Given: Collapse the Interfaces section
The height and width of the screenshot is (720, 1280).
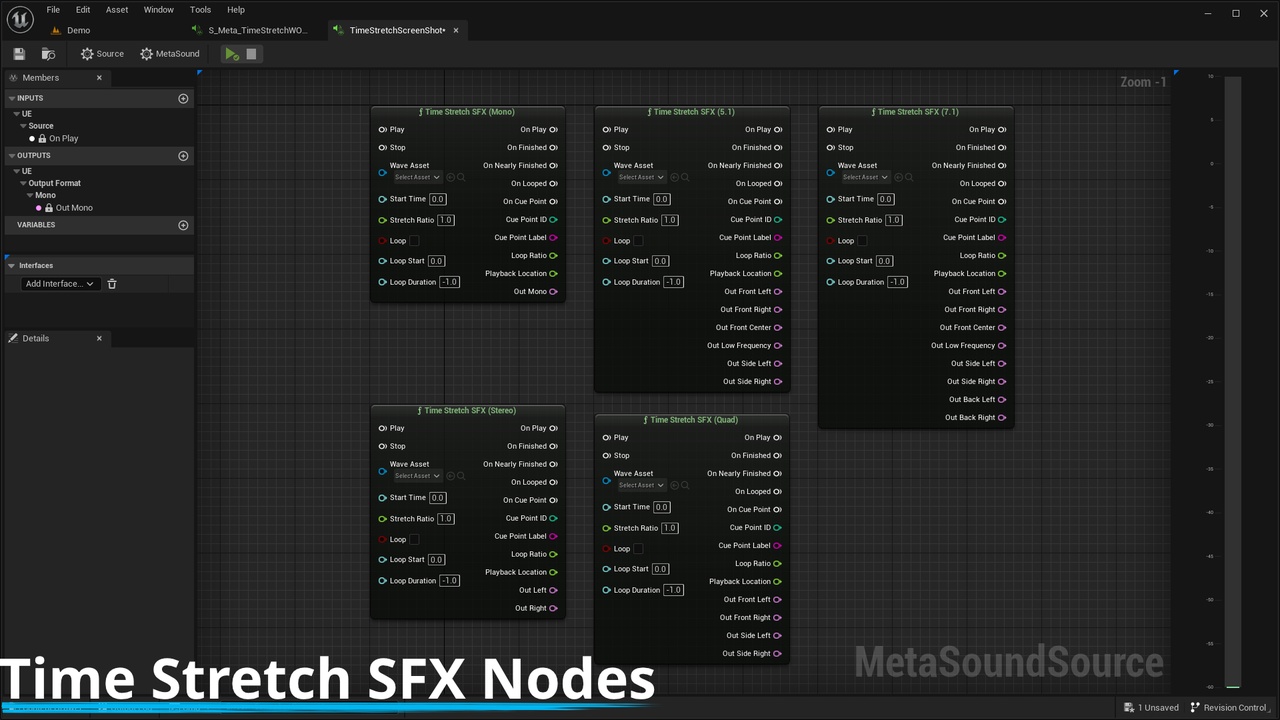Looking at the screenshot, I should click(11, 266).
